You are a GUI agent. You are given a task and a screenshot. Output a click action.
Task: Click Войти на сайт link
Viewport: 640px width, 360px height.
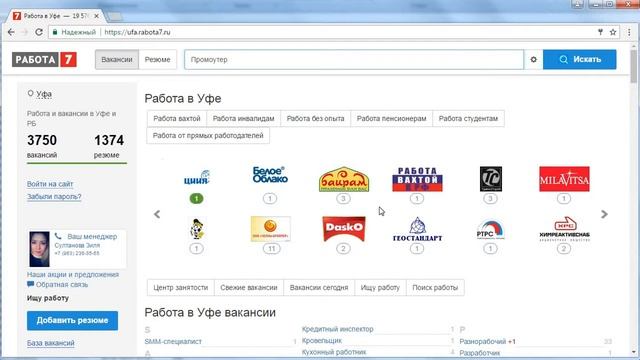50,184
